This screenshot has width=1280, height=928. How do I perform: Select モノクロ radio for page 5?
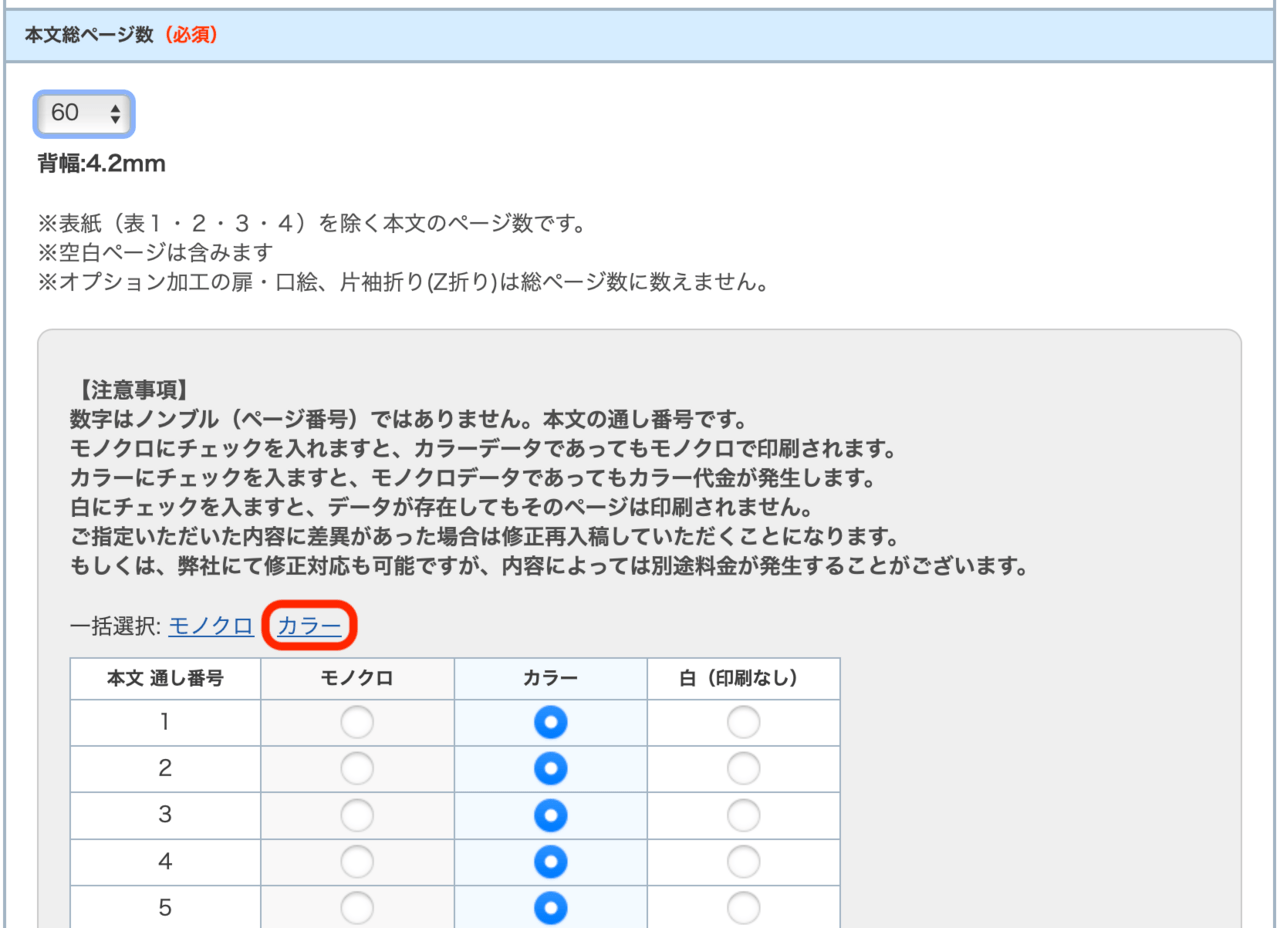[x=357, y=907]
